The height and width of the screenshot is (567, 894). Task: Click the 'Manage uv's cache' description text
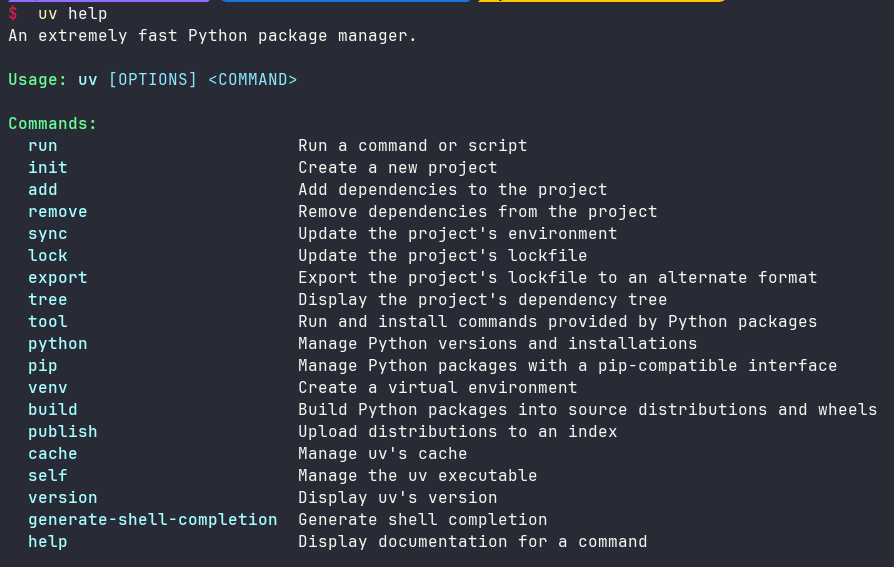click(383, 454)
